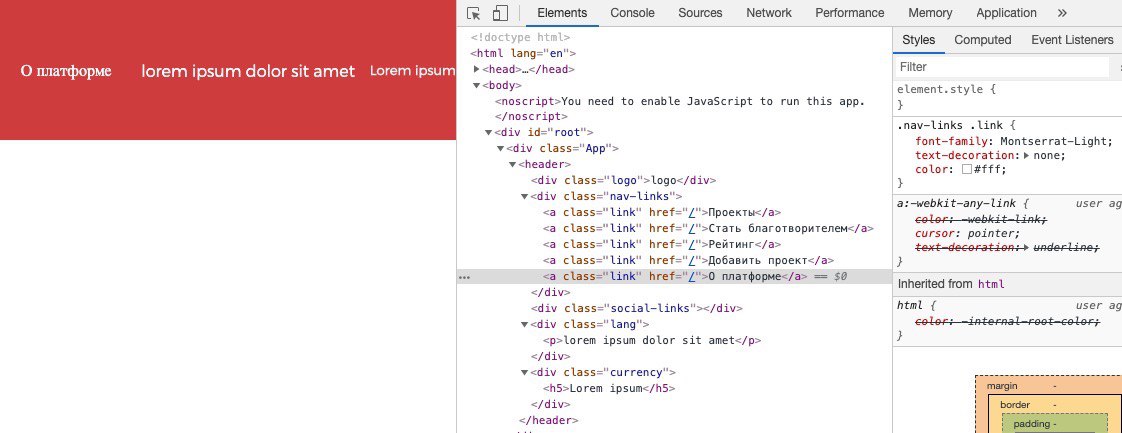Open the Performance tab

[x=849, y=13]
